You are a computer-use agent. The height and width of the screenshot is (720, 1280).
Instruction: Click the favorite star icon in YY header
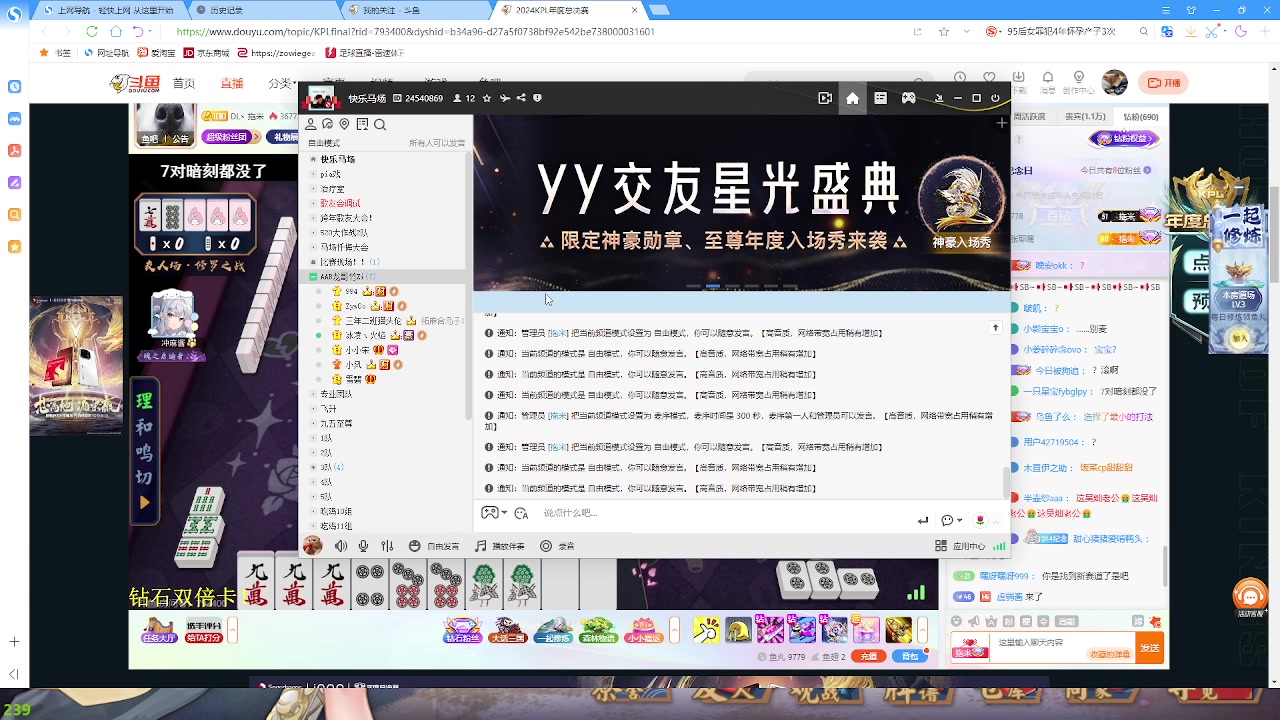pyautogui.click(x=487, y=98)
